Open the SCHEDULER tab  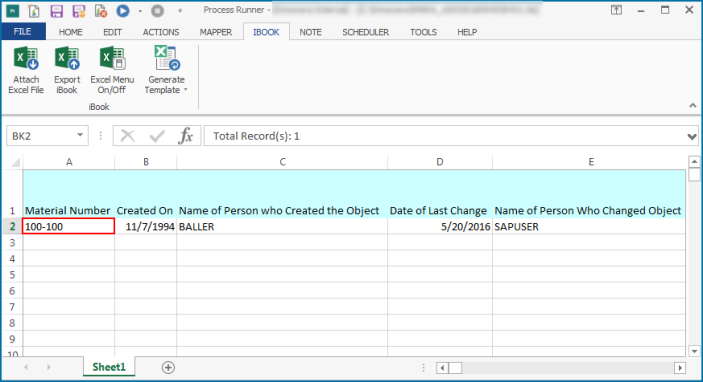coord(365,32)
